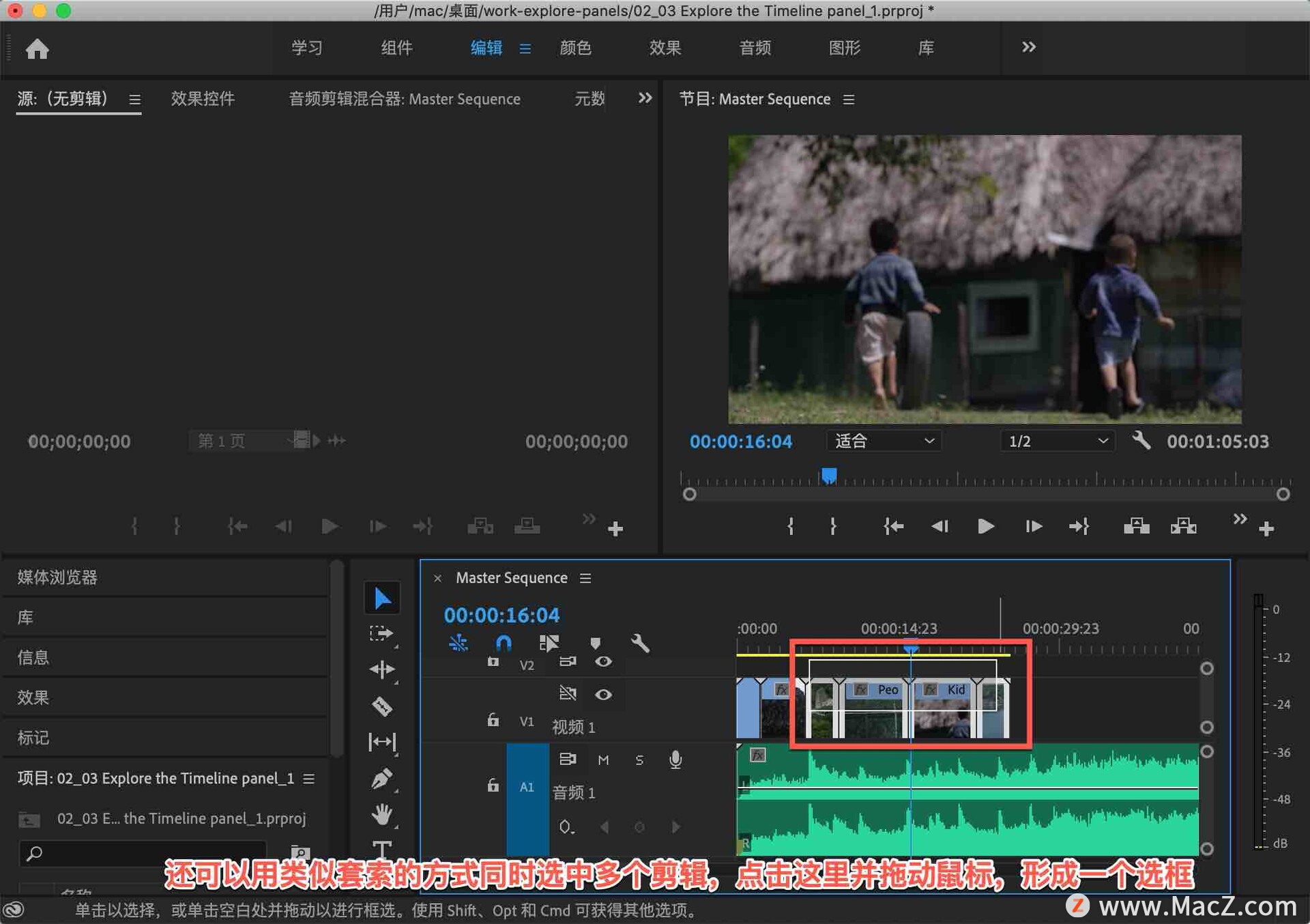
Task: Click voice-over record microphone on A1
Action: click(x=675, y=760)
